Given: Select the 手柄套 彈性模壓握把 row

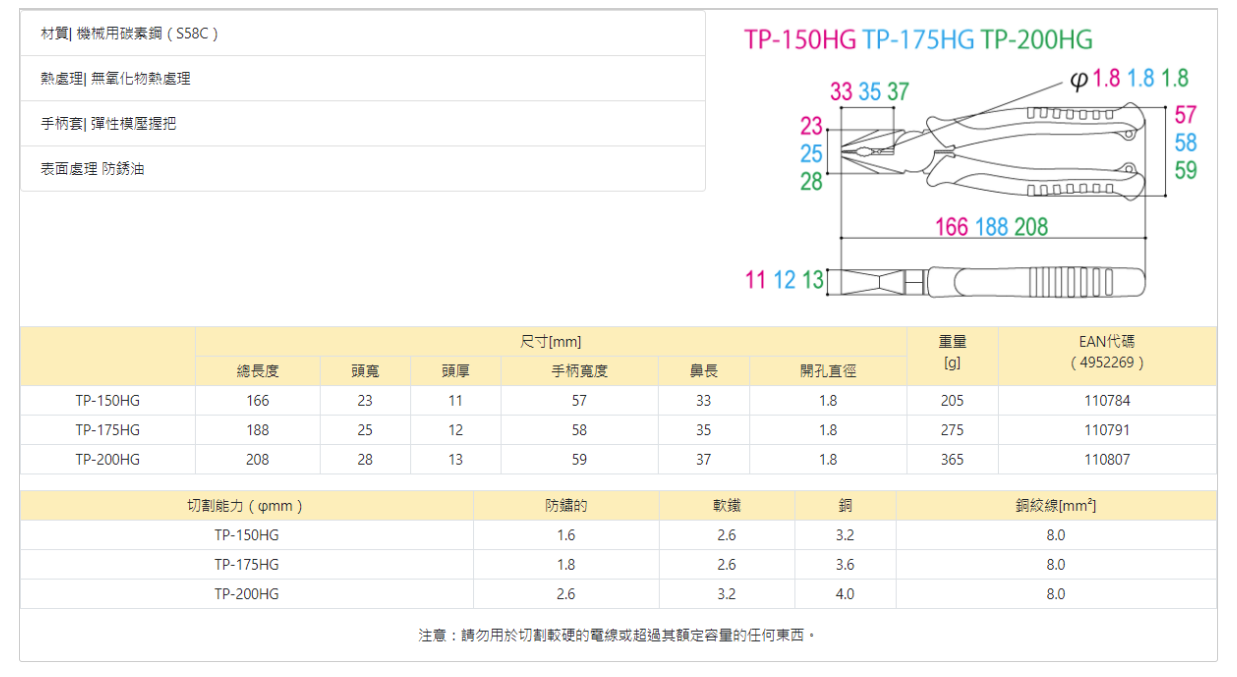Looking at the screenshot, I should 362,124.
